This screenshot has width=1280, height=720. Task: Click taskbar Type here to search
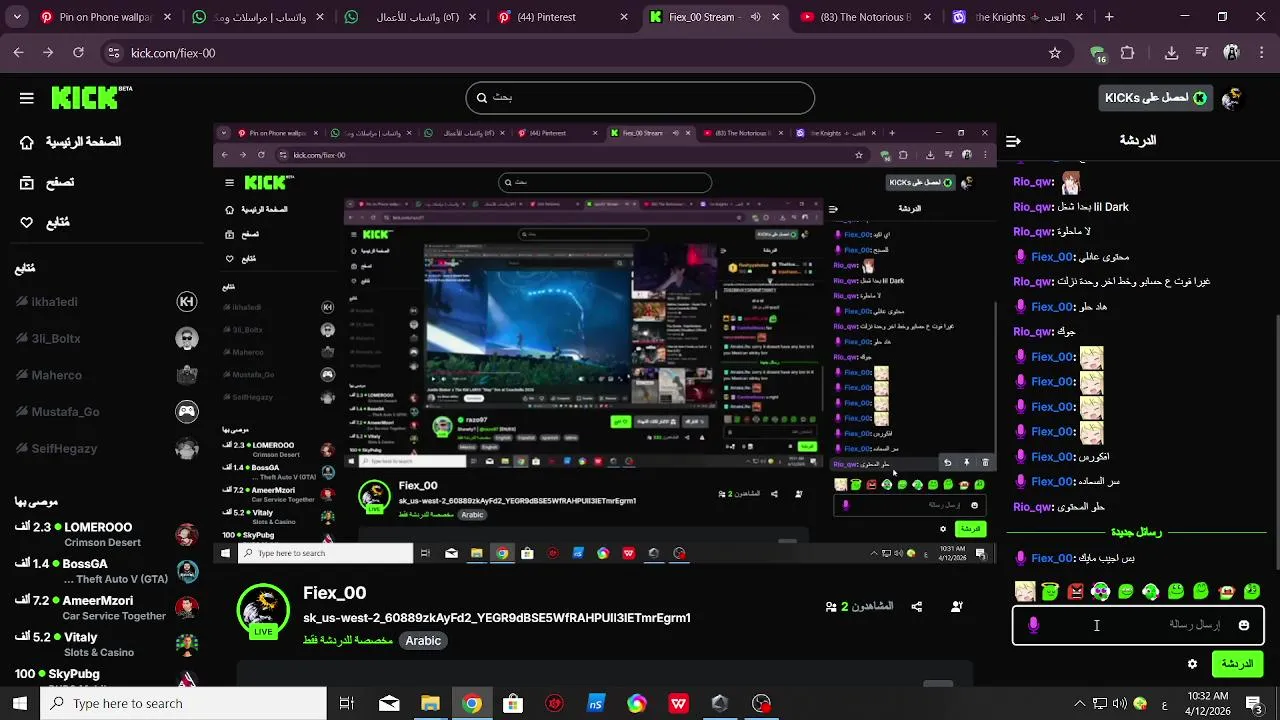click(183, 704)
